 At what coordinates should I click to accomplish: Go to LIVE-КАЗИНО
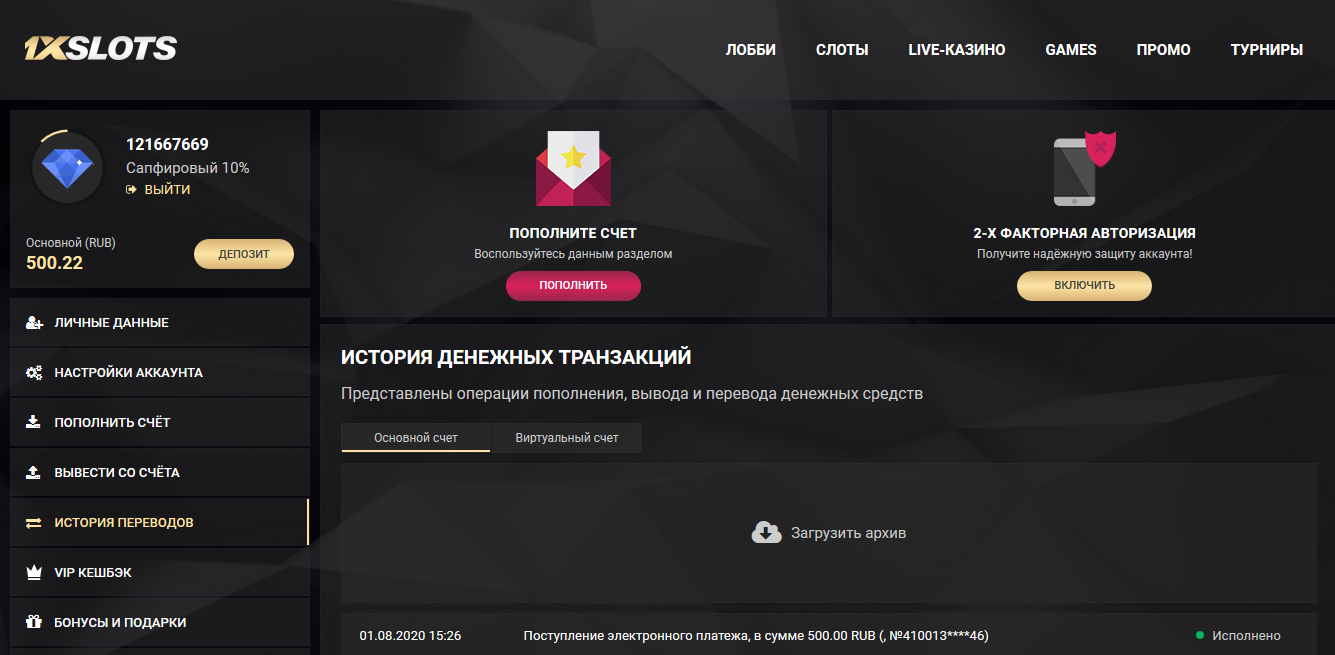[x=957, y=49]
